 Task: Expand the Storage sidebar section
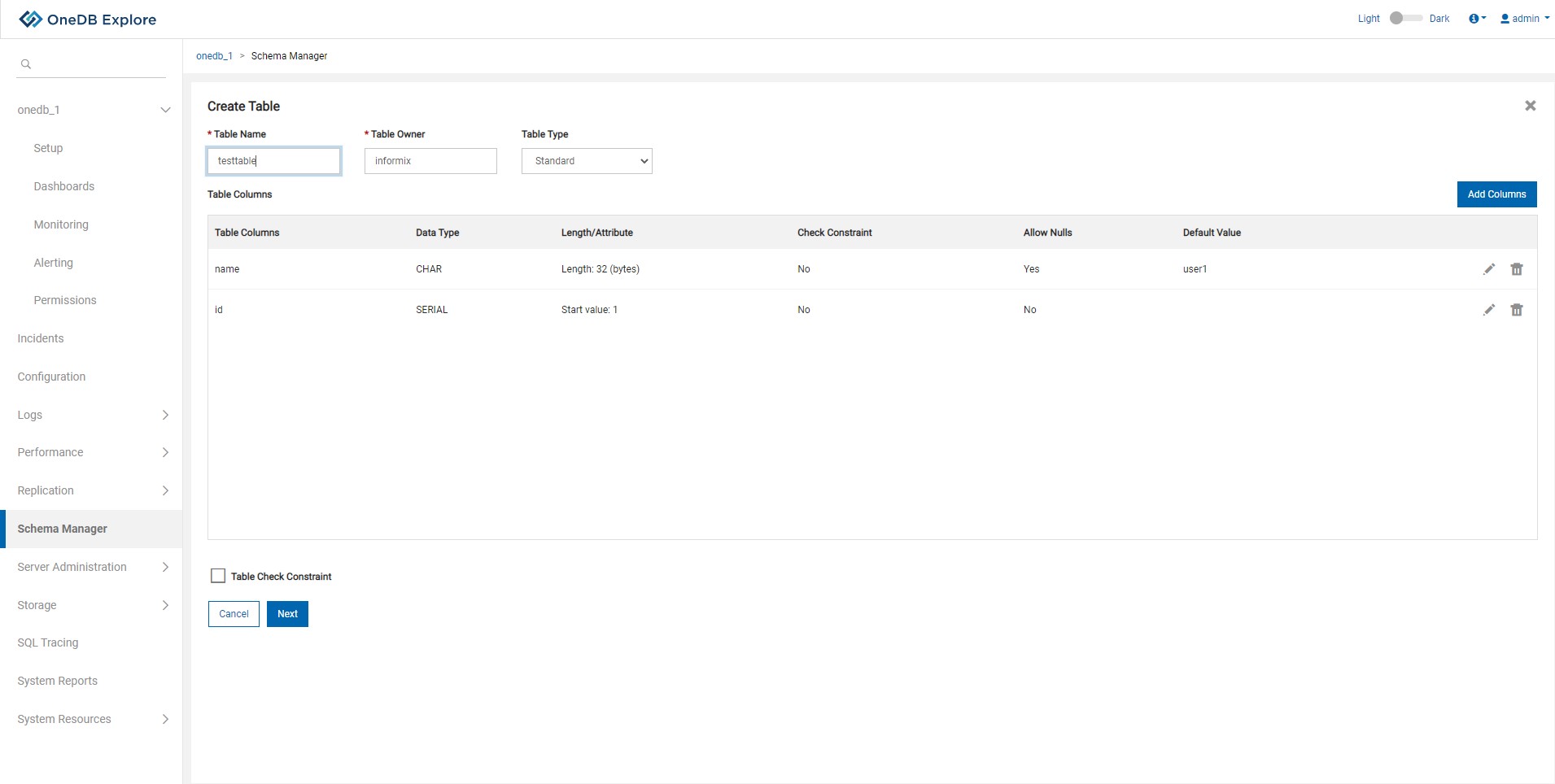pos(165,605)
